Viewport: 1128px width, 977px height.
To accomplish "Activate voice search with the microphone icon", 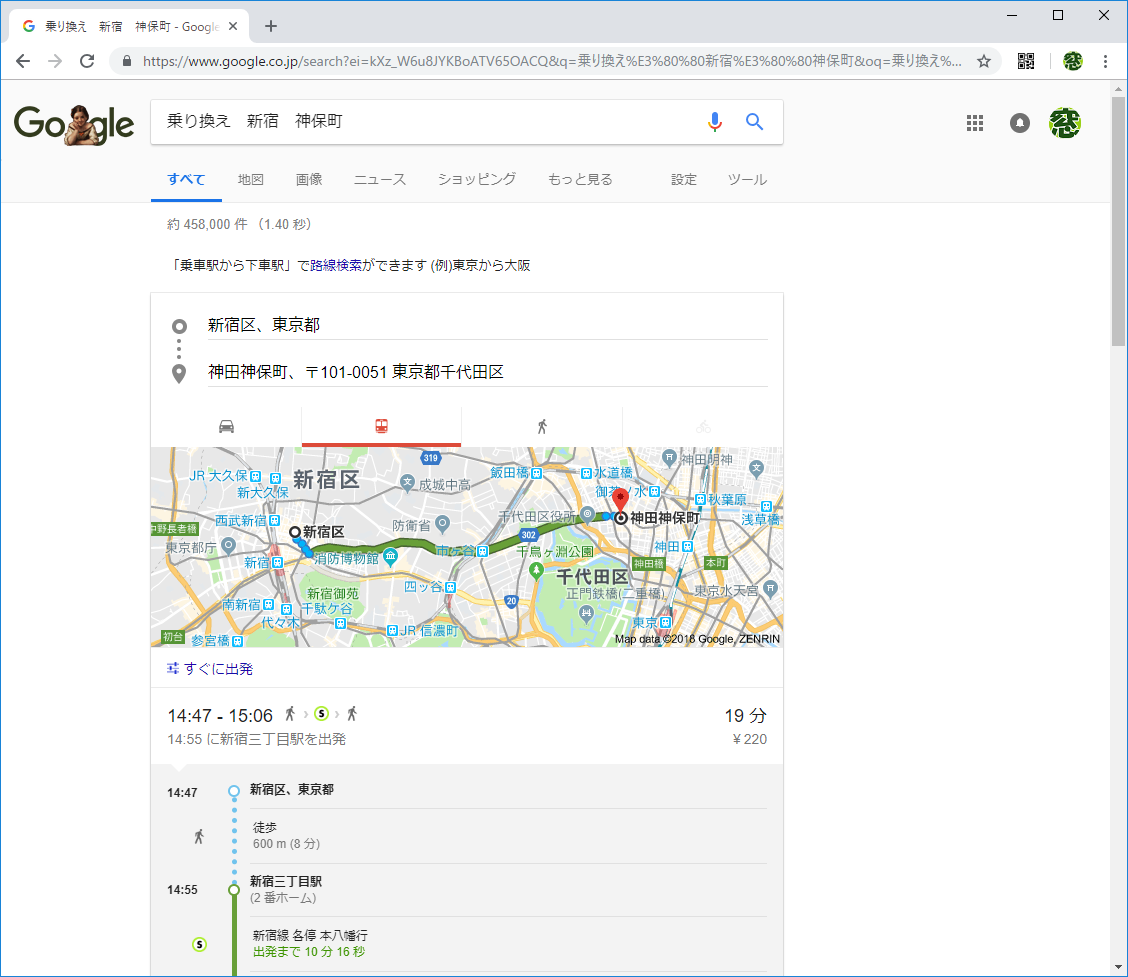I will click(x=714, y=121).
